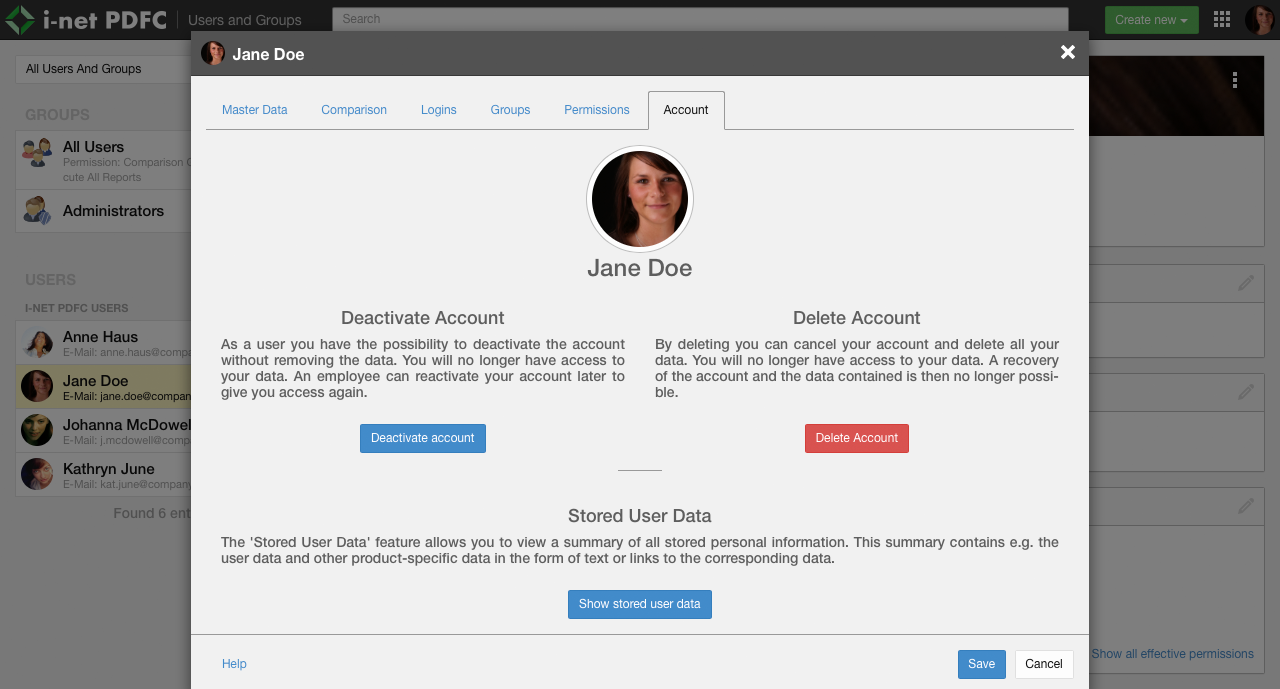Click Show stored user data button
The image size is (1280, 689).
coord(640,604)
